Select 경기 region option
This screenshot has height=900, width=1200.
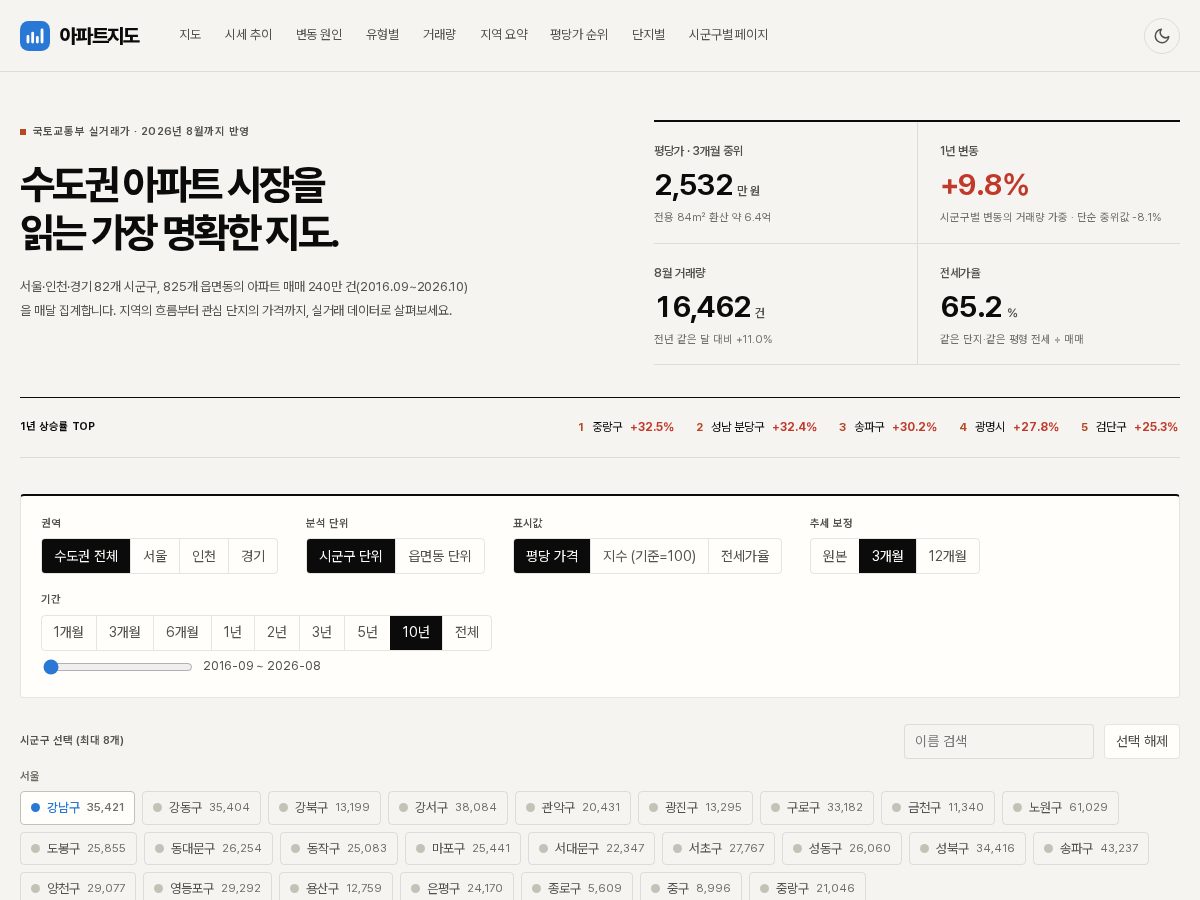(253, 556)
